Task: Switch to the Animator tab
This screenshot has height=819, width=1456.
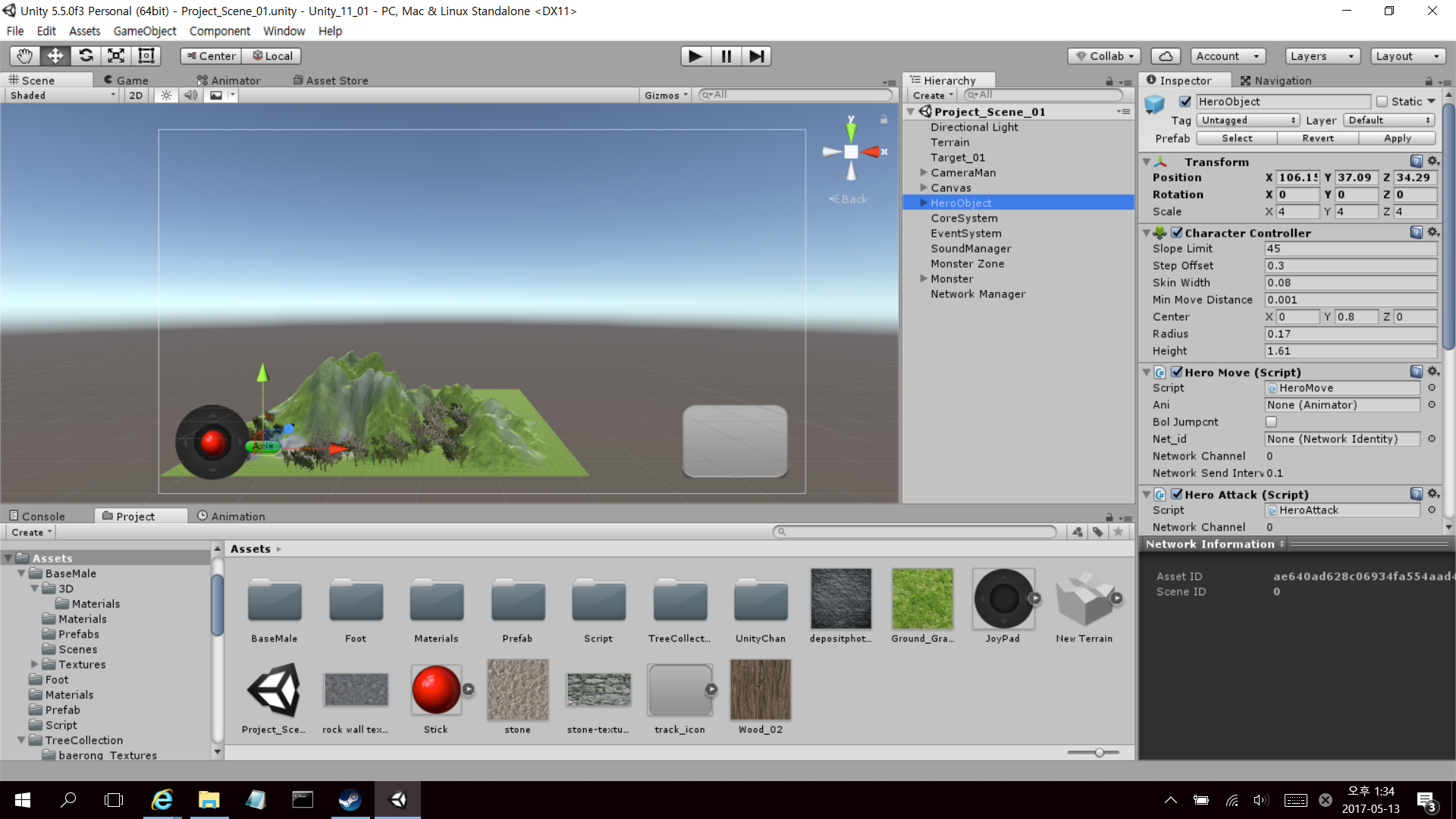Action: [x=228, y=80]
